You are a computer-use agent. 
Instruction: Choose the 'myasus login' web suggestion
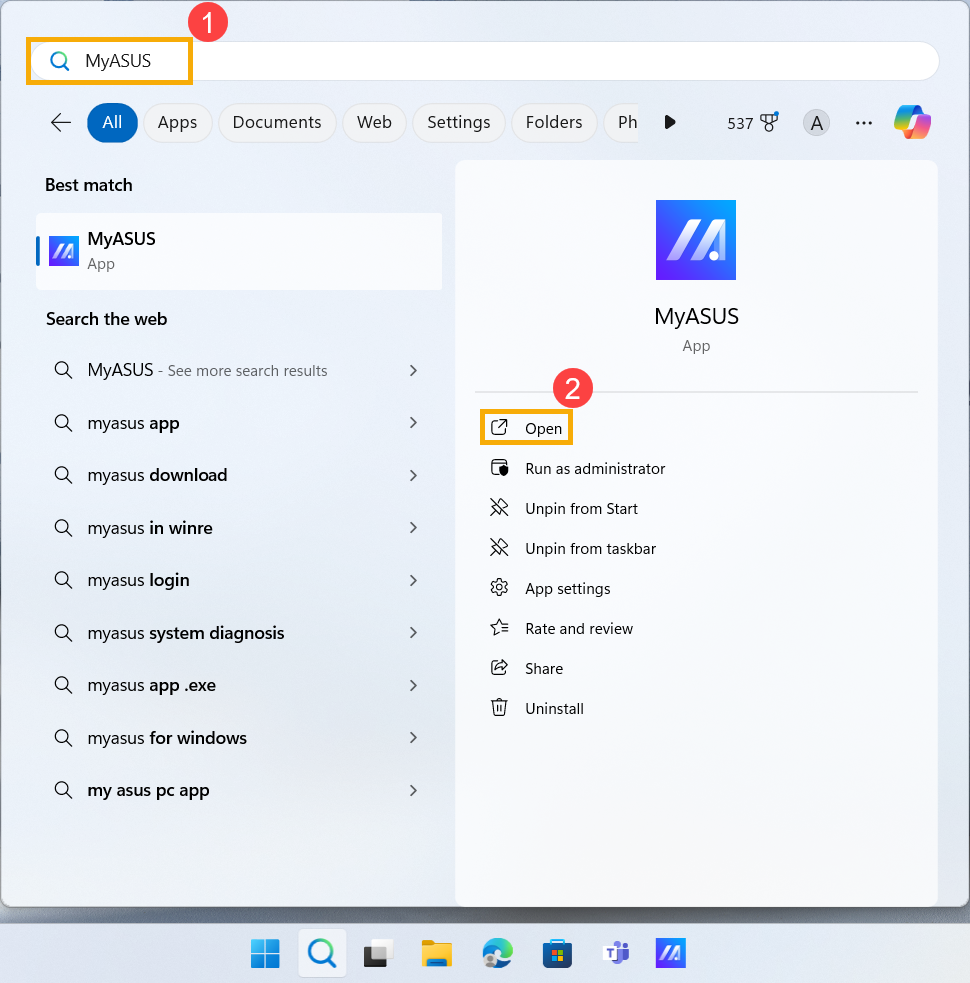pos(239,581)
